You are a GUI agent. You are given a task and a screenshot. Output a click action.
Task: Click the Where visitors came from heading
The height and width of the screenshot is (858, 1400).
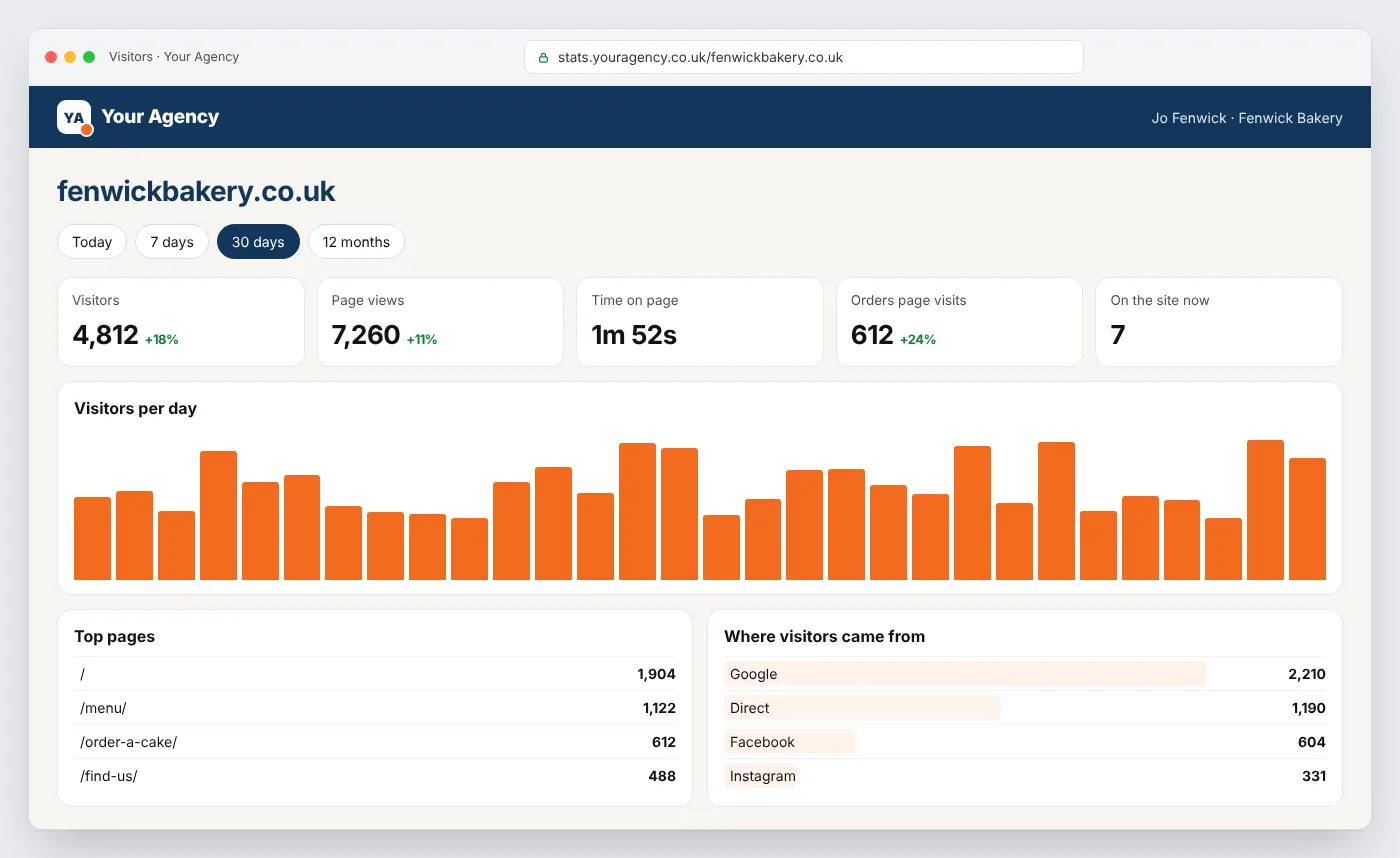point(824,636)
